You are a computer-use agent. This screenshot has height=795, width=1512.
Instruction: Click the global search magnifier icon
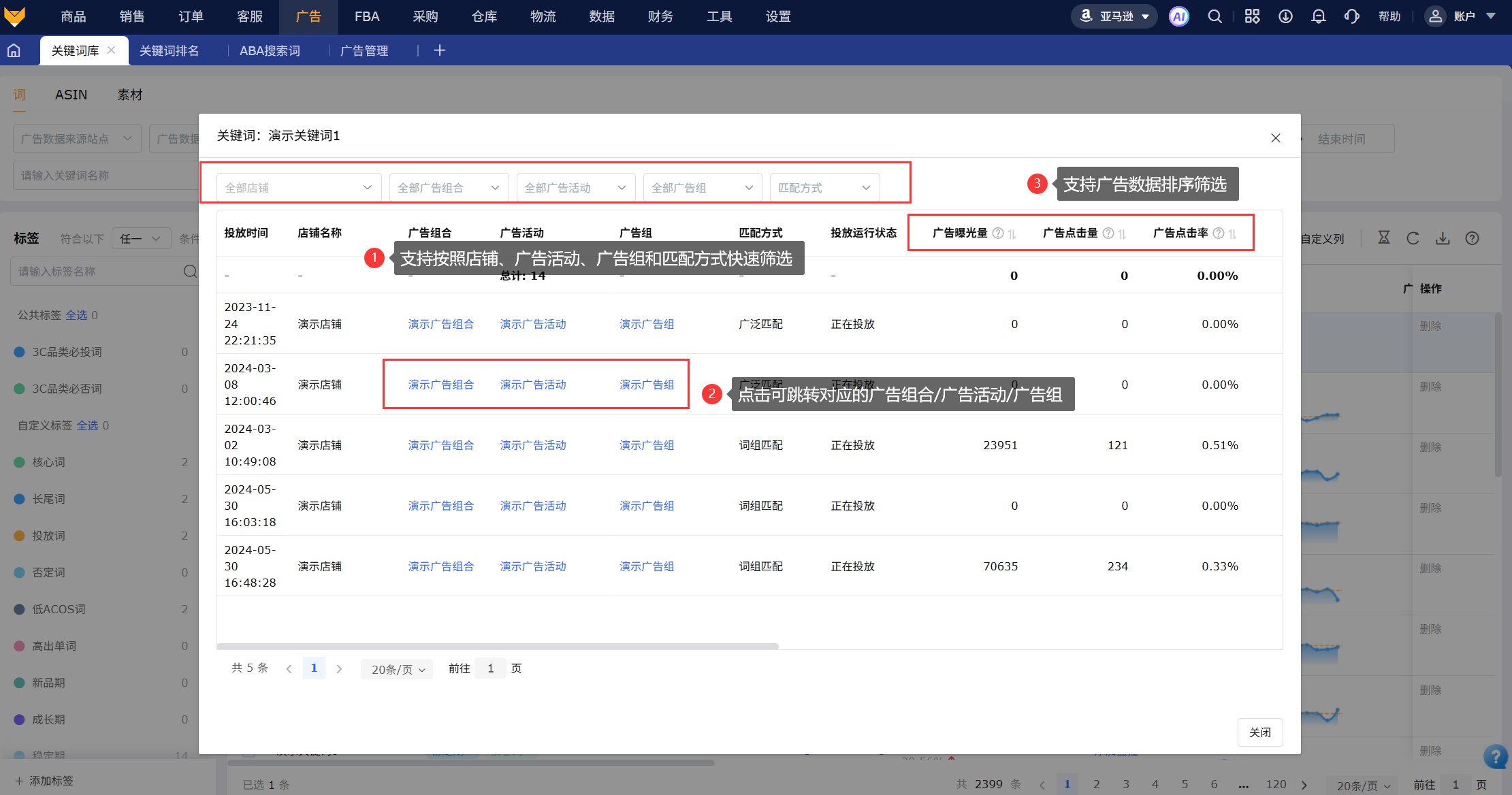(x=1215, y=16)
